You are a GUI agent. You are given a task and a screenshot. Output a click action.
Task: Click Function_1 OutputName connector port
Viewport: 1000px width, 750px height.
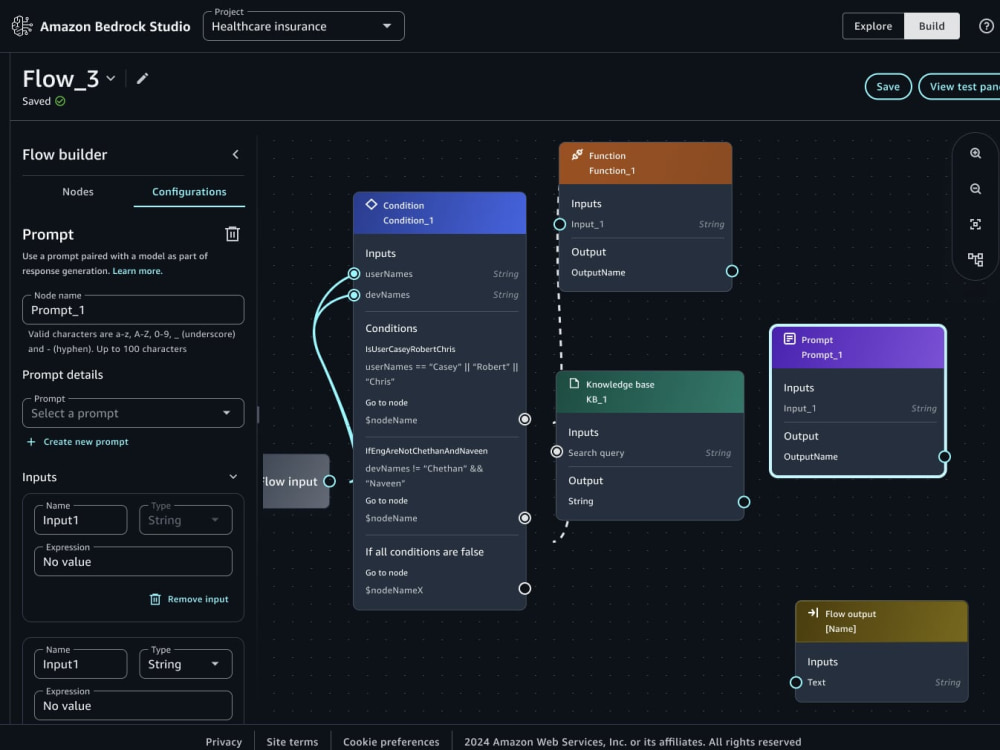pyautogui.click(x=732, y=271)
